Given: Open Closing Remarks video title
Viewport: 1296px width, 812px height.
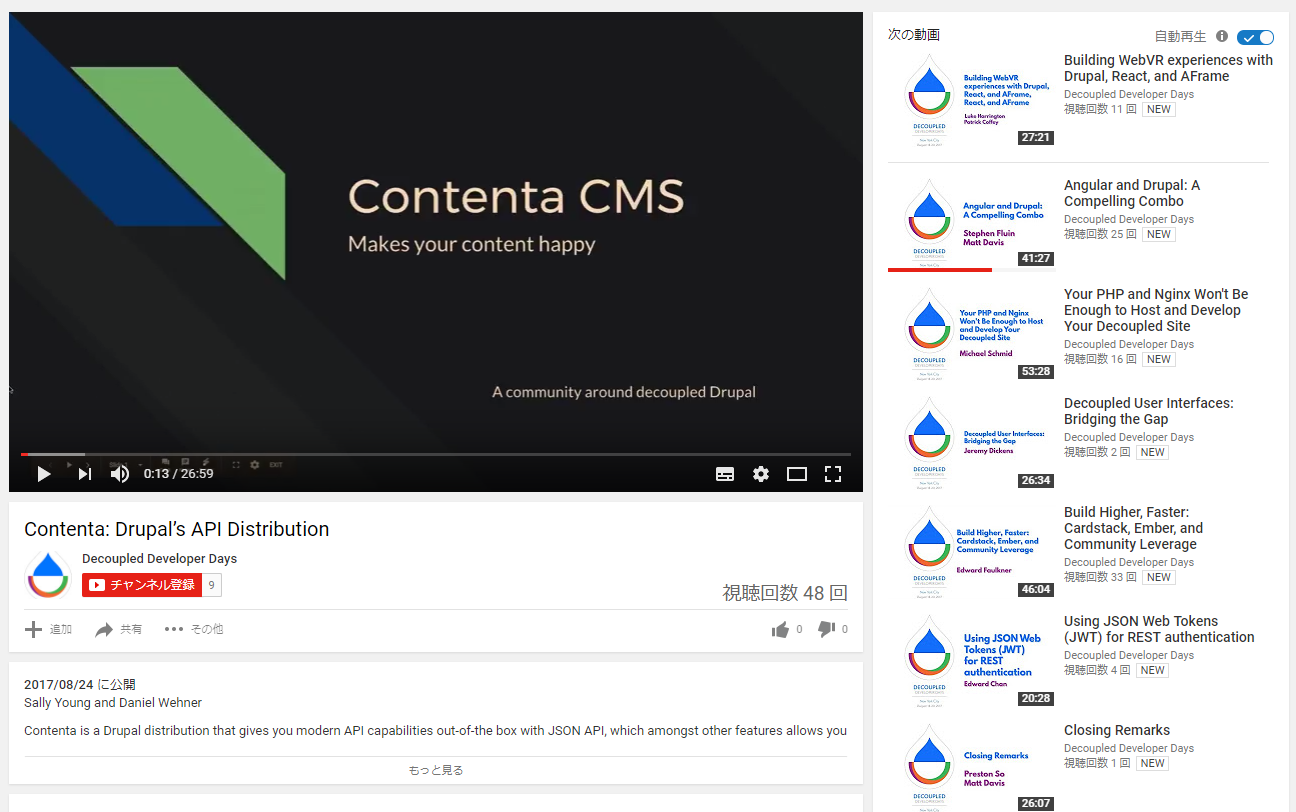Looking at the screenshot, I should [x=1117, y=730].
